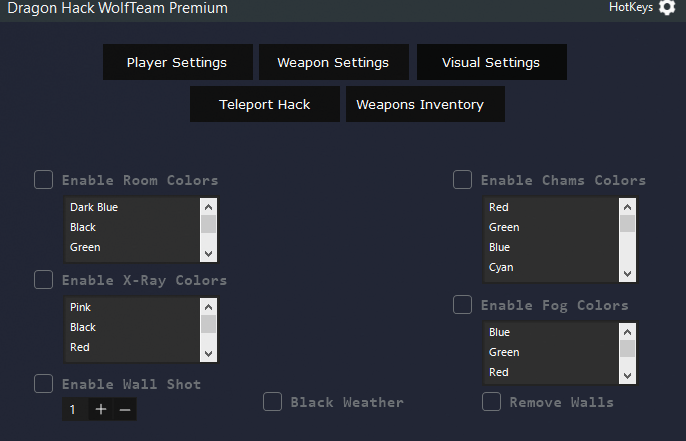This screenshot has height=441, width=686.
Task: Increase Wall Shot value with plus button
Action: click(101, 409)
